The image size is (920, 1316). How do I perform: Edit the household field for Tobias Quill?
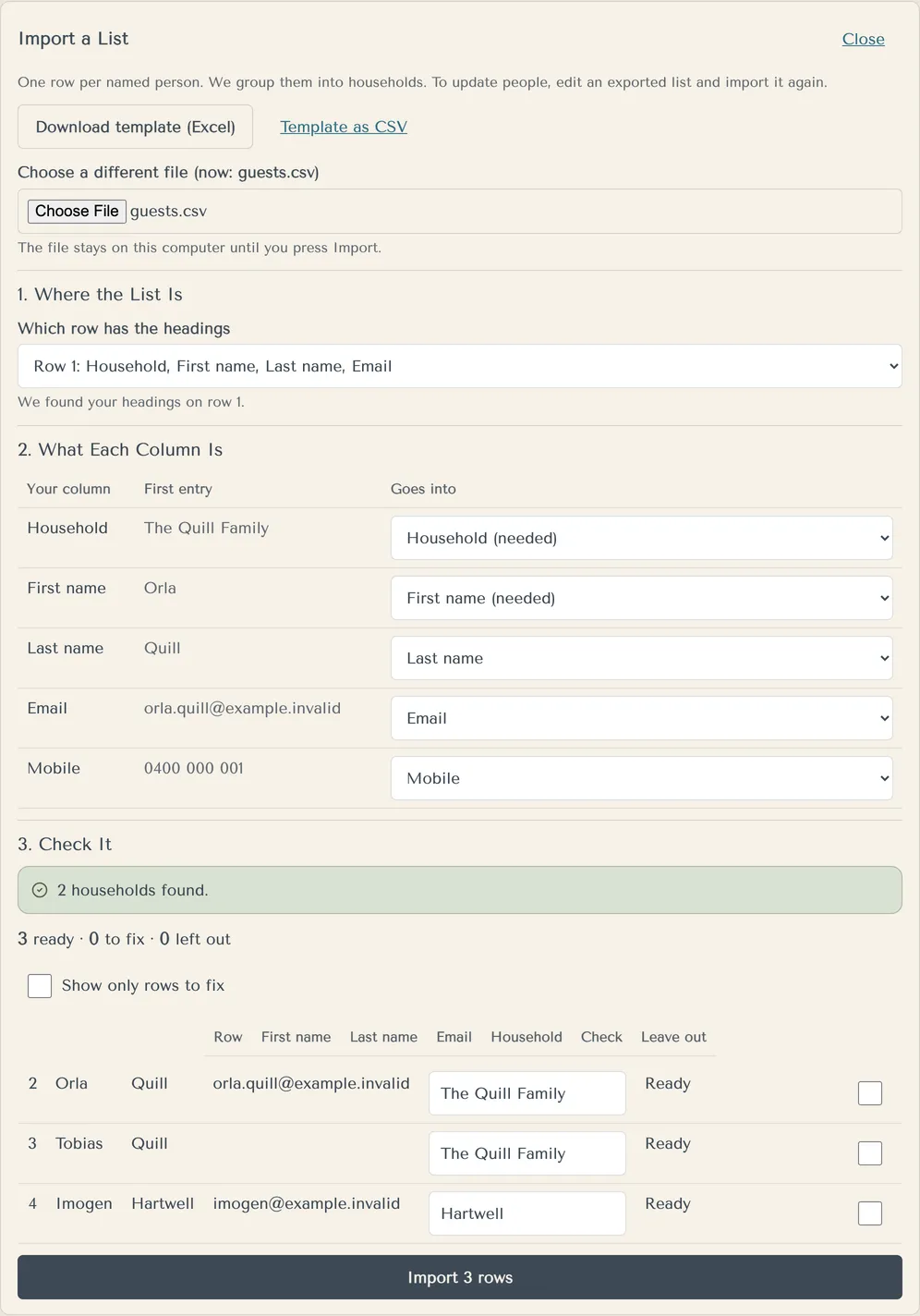527,1153
